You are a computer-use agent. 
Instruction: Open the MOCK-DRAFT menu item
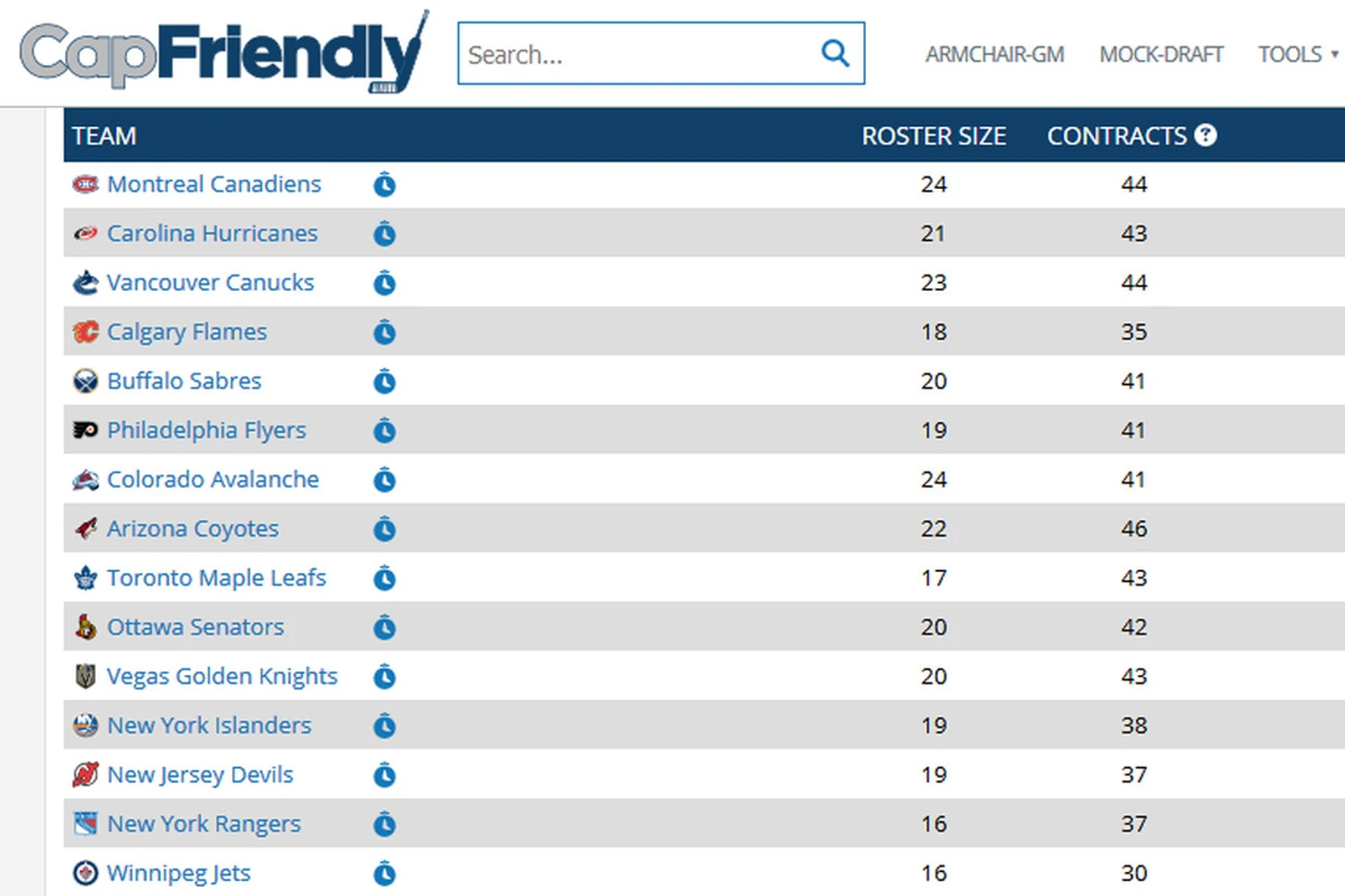point(1161,54)
